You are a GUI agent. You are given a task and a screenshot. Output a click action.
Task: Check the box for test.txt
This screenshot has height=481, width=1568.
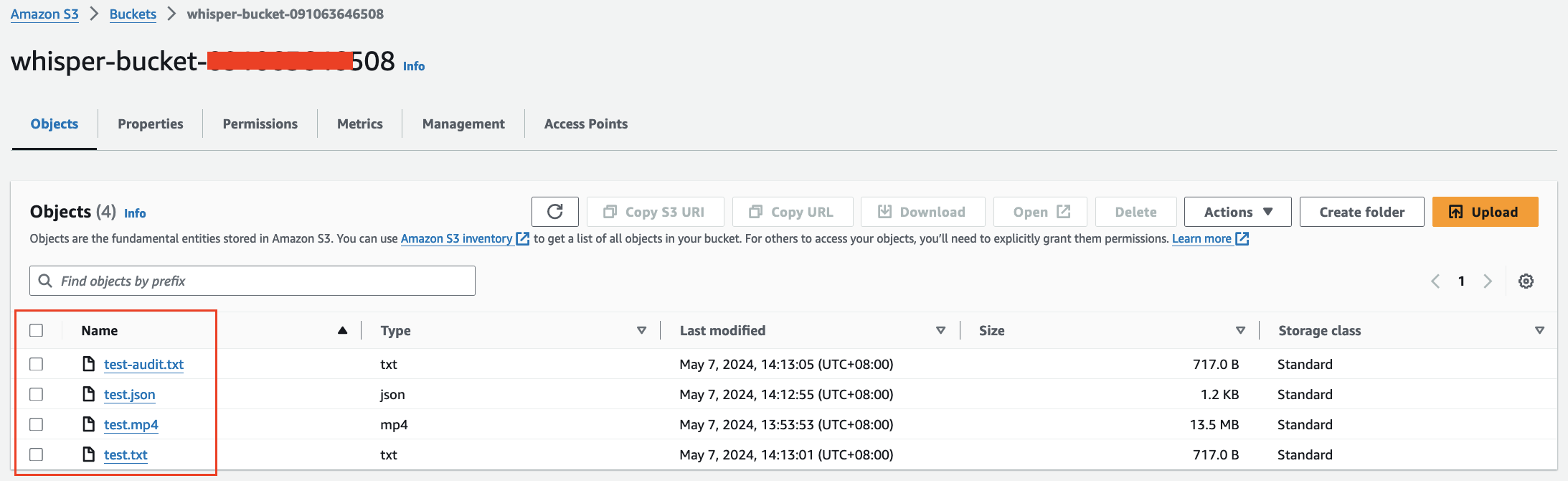point(37,454)
